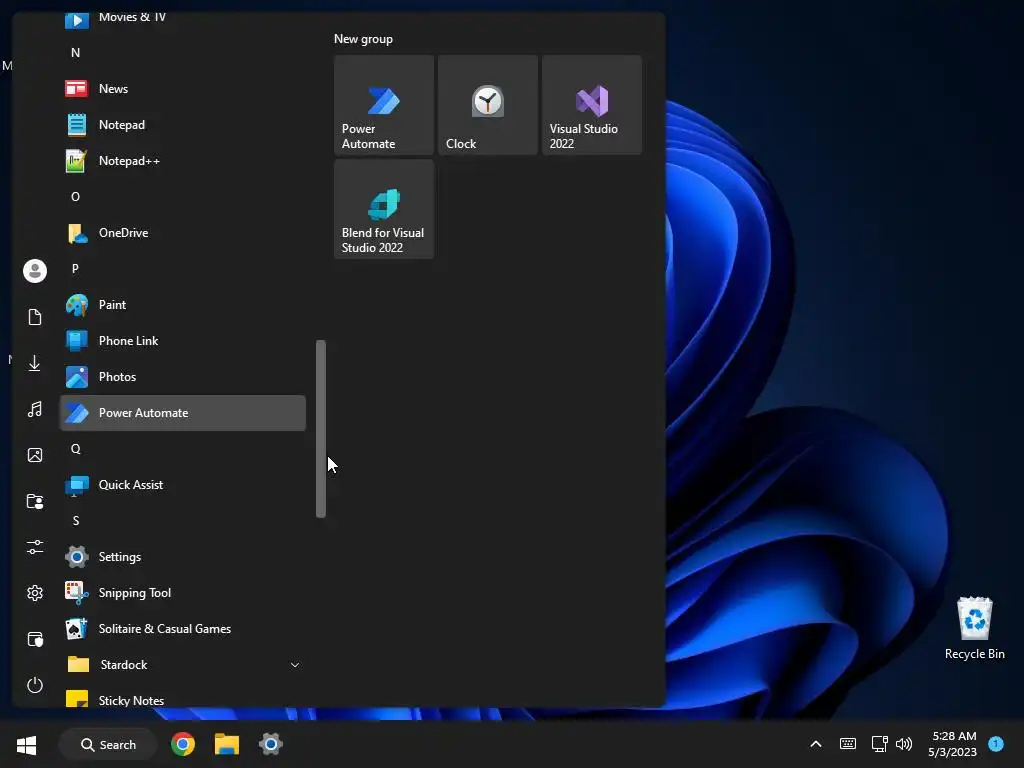This screenshot has width=1024, height=768.
Task: Select the Recycle Bin on desktop
Action: [974, 628]
